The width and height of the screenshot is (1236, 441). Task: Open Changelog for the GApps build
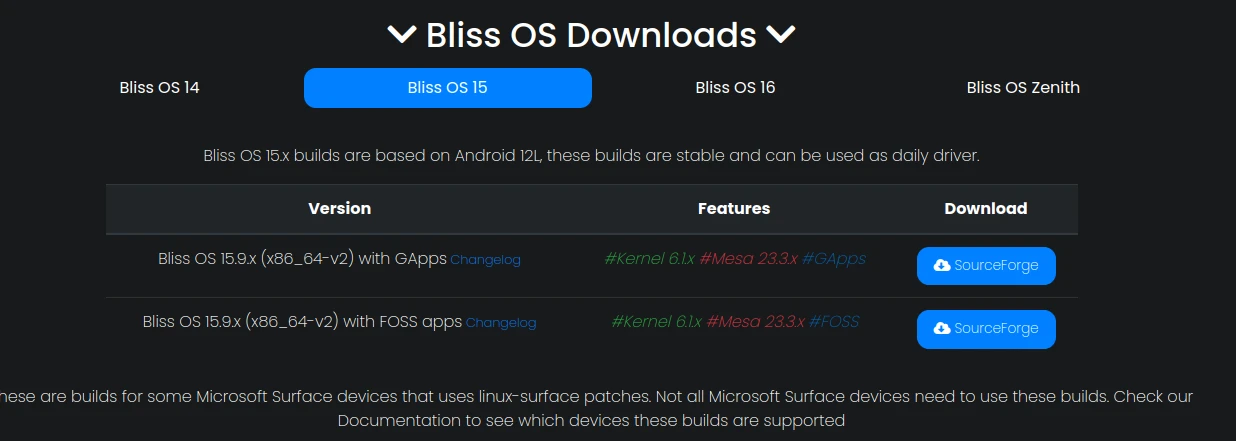coord(485,260)
